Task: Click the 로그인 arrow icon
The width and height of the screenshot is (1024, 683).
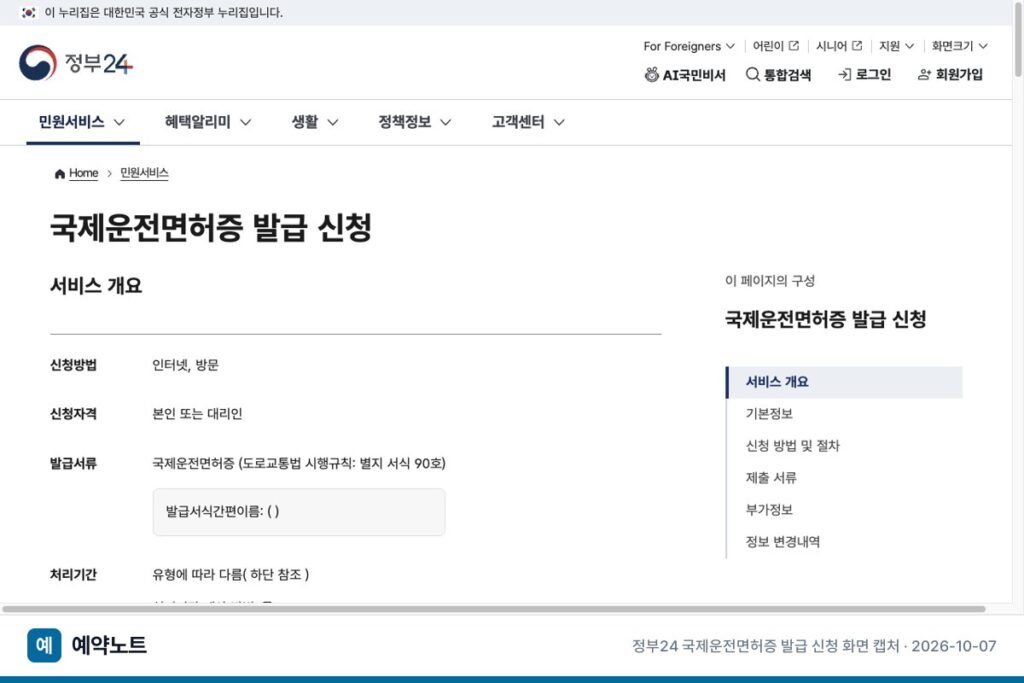Action: click(844, 74)
